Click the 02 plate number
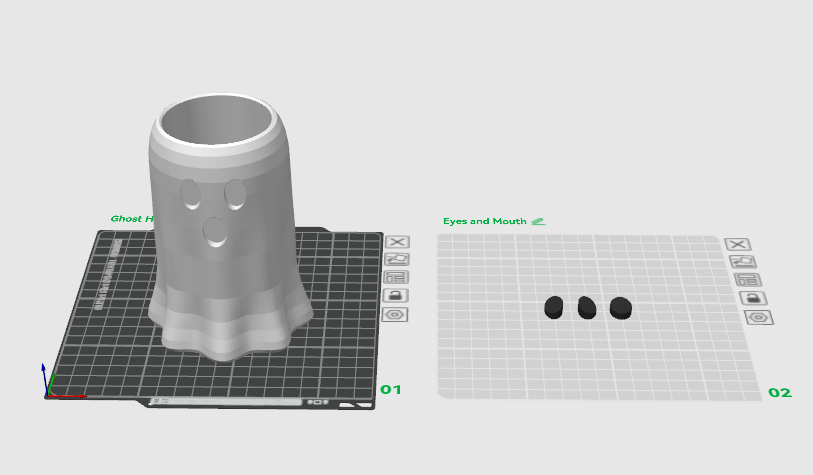This screenshot has height=475, width=813. [x=780, y=393]
